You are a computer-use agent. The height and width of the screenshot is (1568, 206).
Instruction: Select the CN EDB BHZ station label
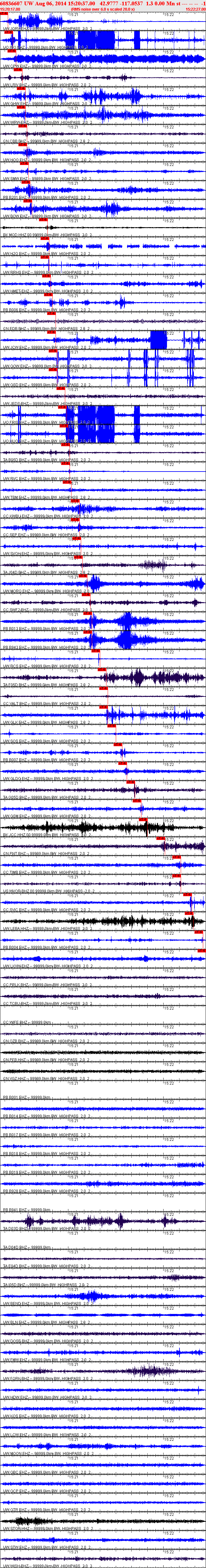click(x=47, y=329)
